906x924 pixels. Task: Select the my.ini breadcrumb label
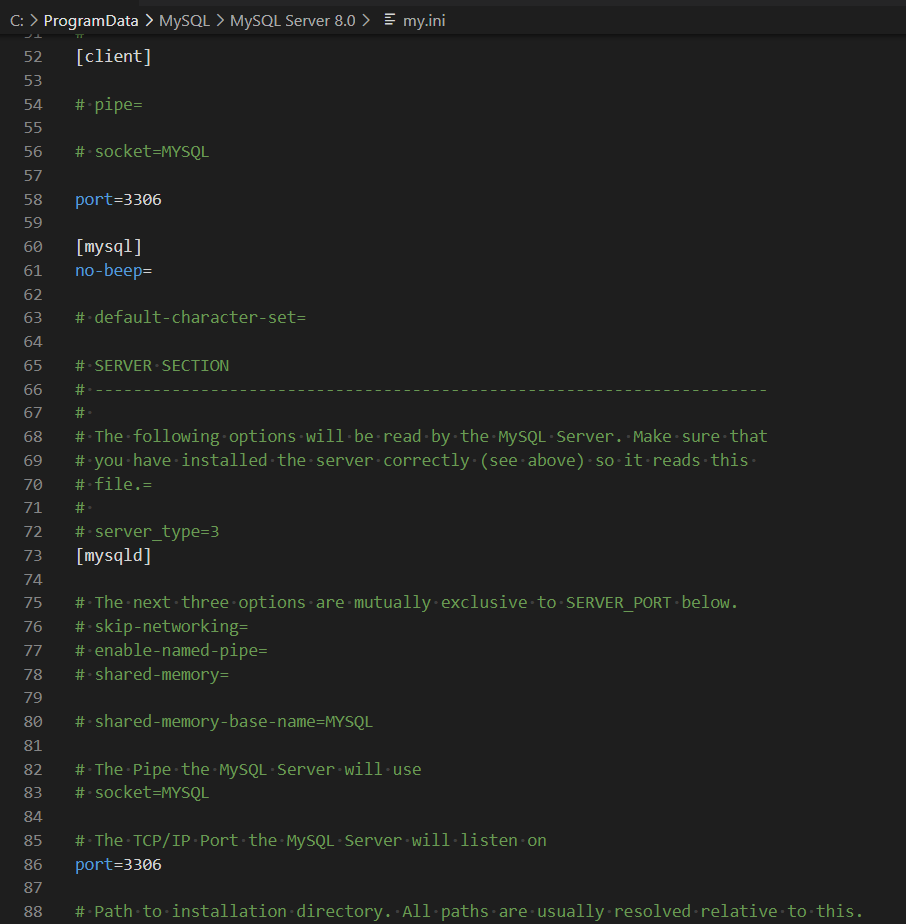tap(424, 20)
